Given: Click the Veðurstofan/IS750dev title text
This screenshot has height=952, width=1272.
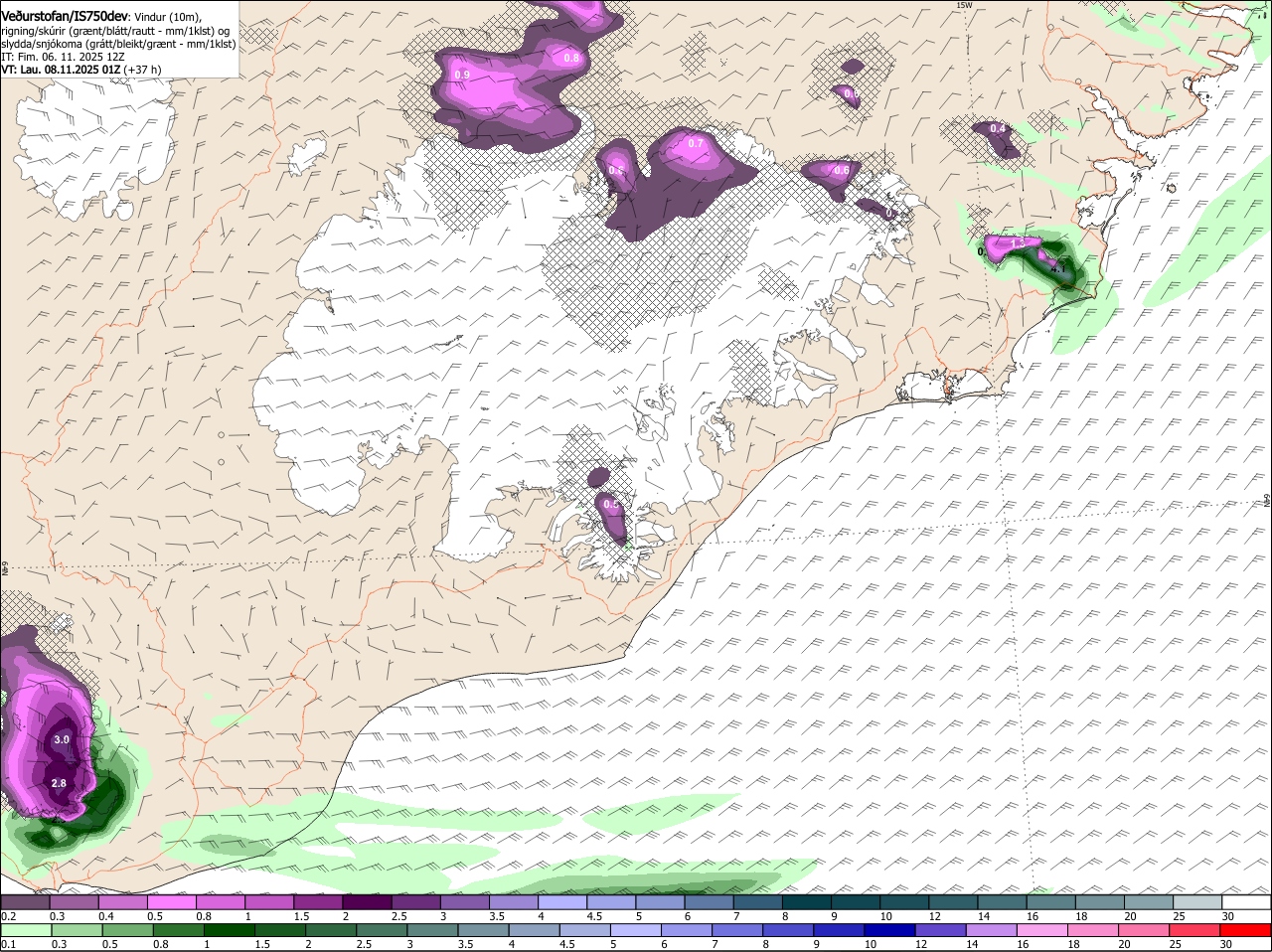Looking at the screenshot, I should coord(65,17).
